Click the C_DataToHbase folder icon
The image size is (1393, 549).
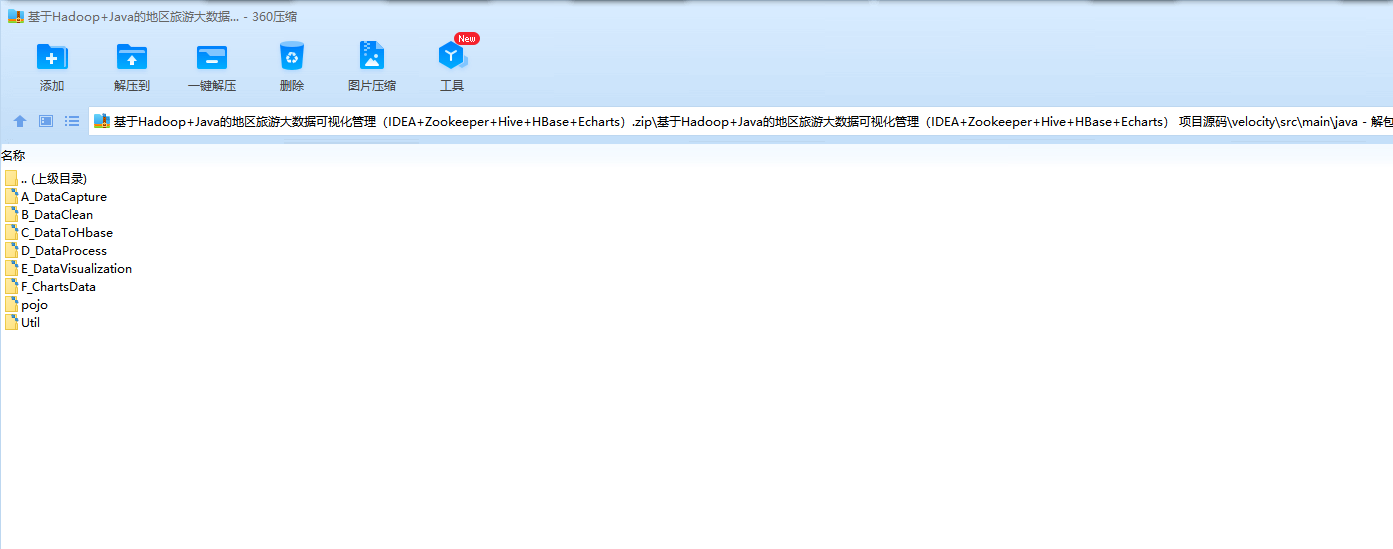click(11, 233)
